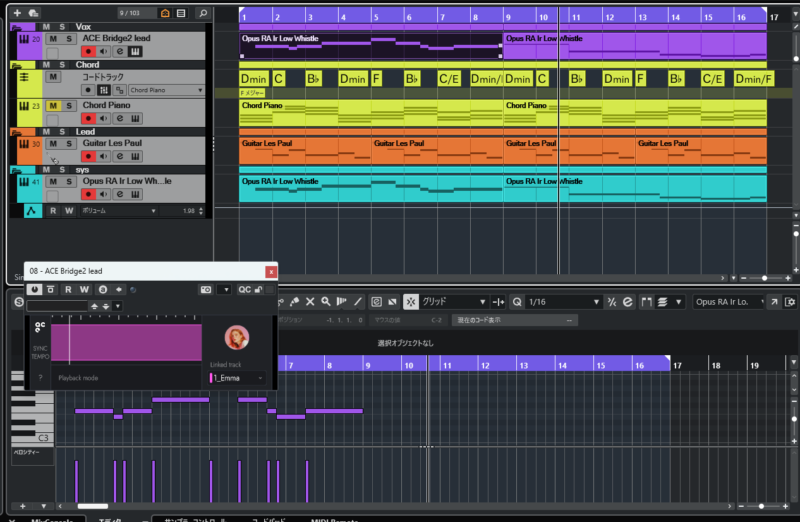The width and height of the screenshot is (800, 522).
Task: Click bar 17 on the editor ruler
Action: [678, 366]
